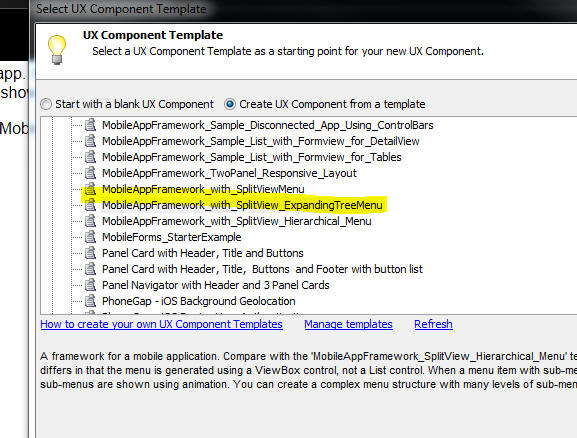Open the Manage templates link
Screen dimensions: 577x438
tap(348, 324)
